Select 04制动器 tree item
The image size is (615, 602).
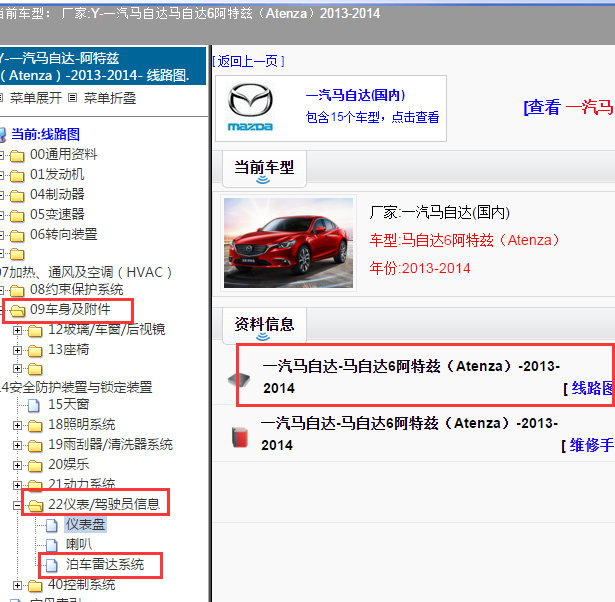[57, 194]
